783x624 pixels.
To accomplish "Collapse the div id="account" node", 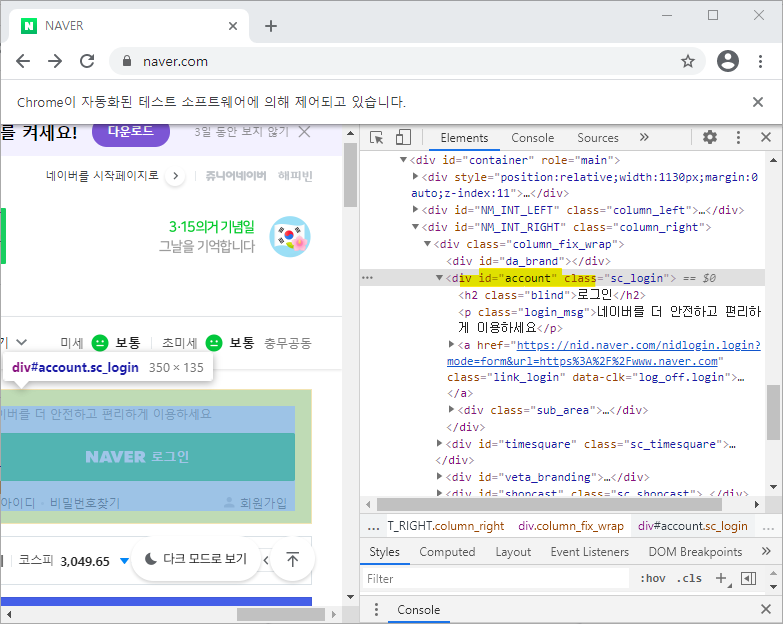I will coord(439,278).
